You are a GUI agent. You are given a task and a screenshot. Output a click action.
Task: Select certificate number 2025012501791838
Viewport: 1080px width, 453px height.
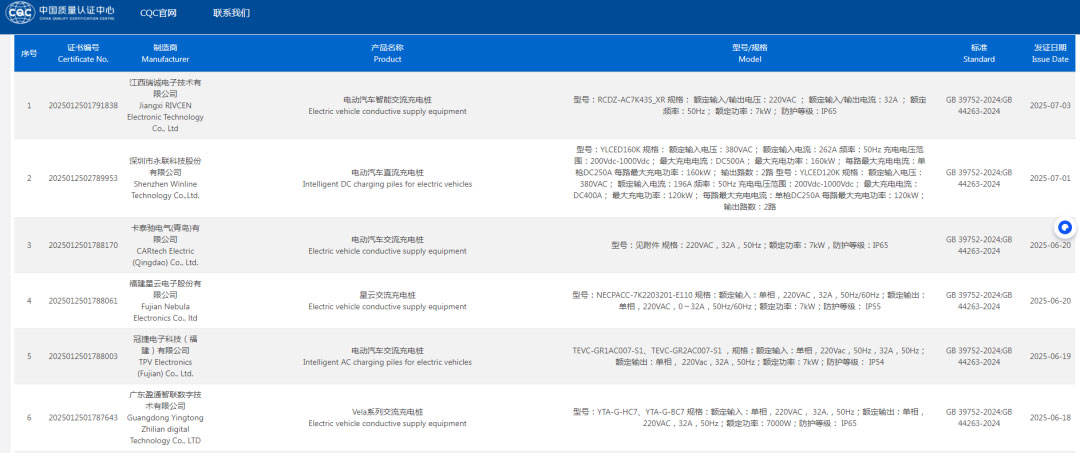83,105
